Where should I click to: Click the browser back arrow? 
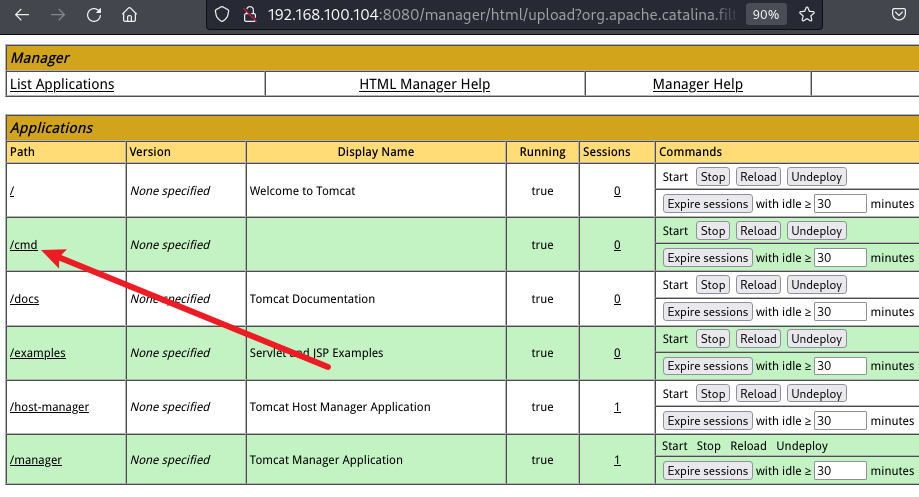tap(22, 15)
